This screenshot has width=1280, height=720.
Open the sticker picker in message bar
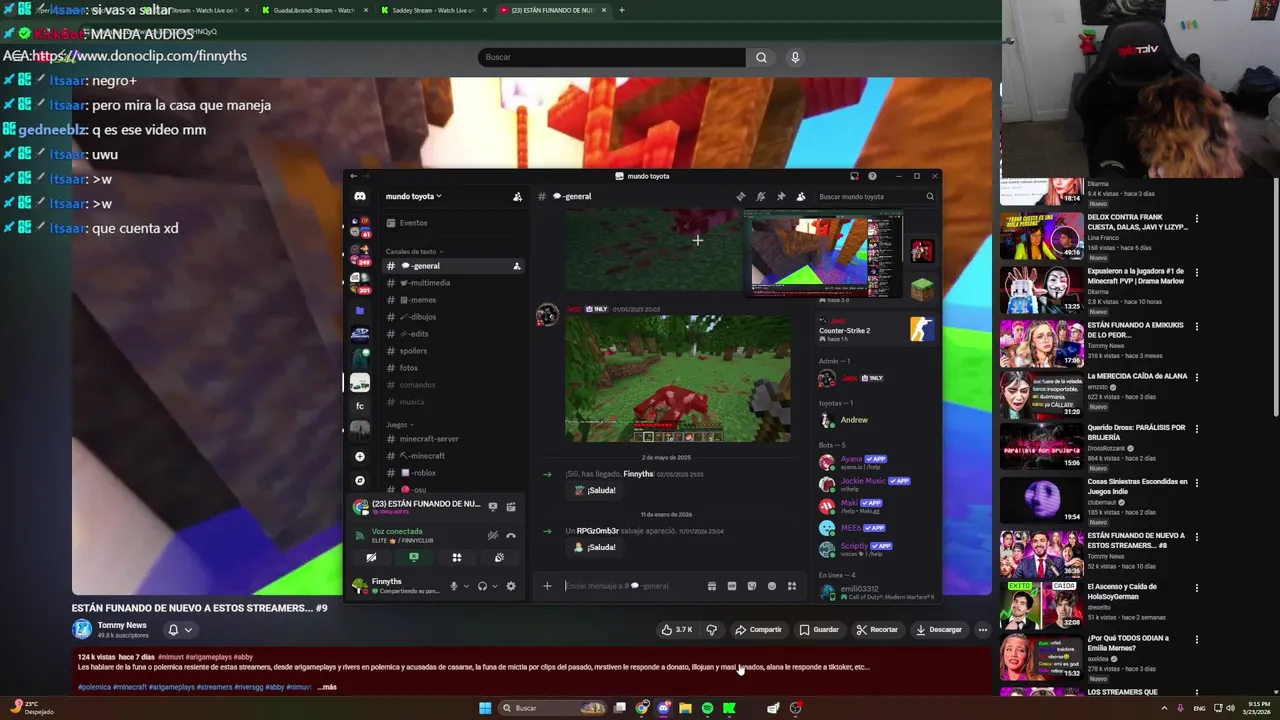tap(752, 586)
